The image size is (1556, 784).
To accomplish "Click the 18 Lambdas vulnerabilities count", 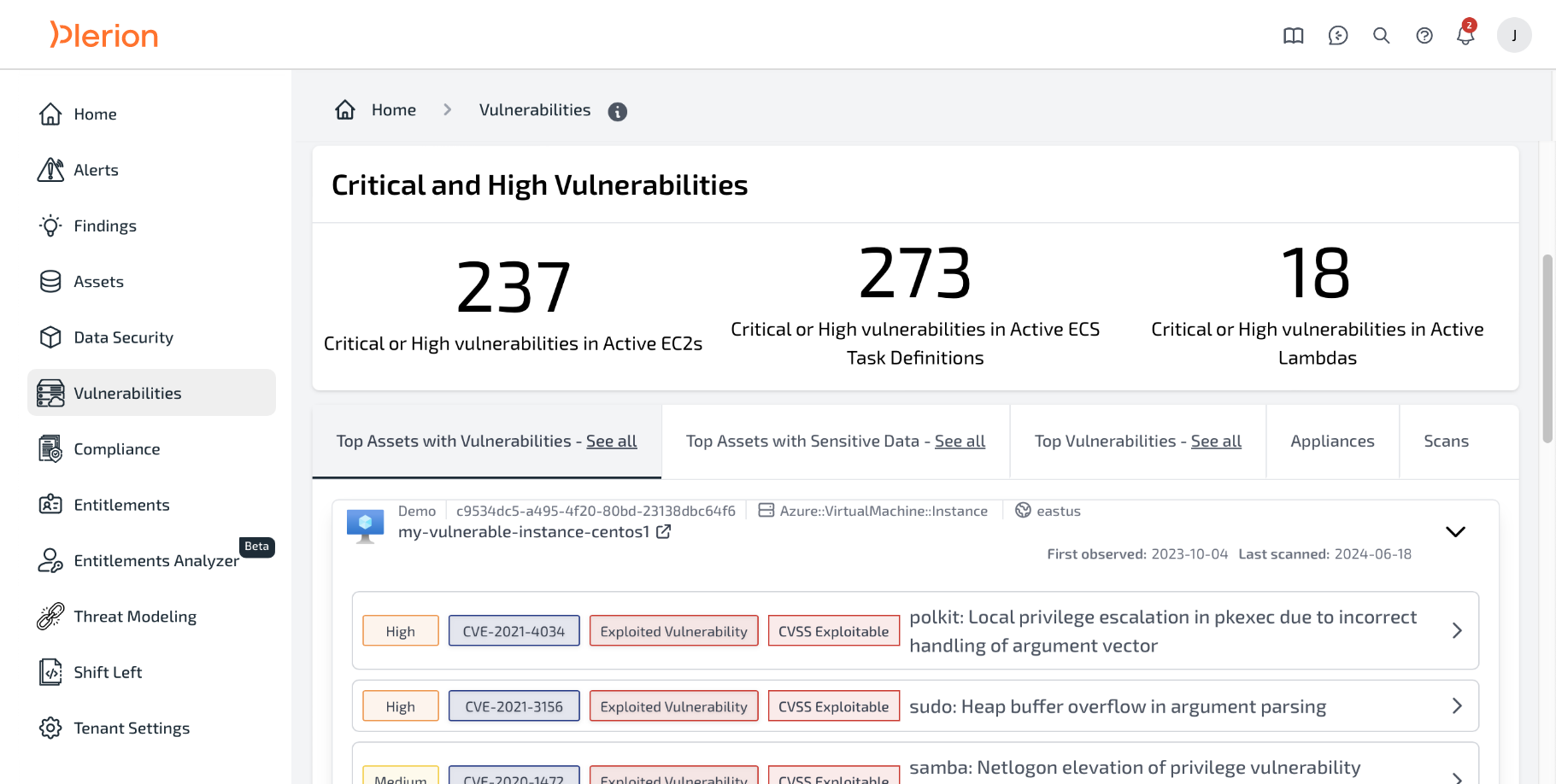I will click(x=1317, y=273).
